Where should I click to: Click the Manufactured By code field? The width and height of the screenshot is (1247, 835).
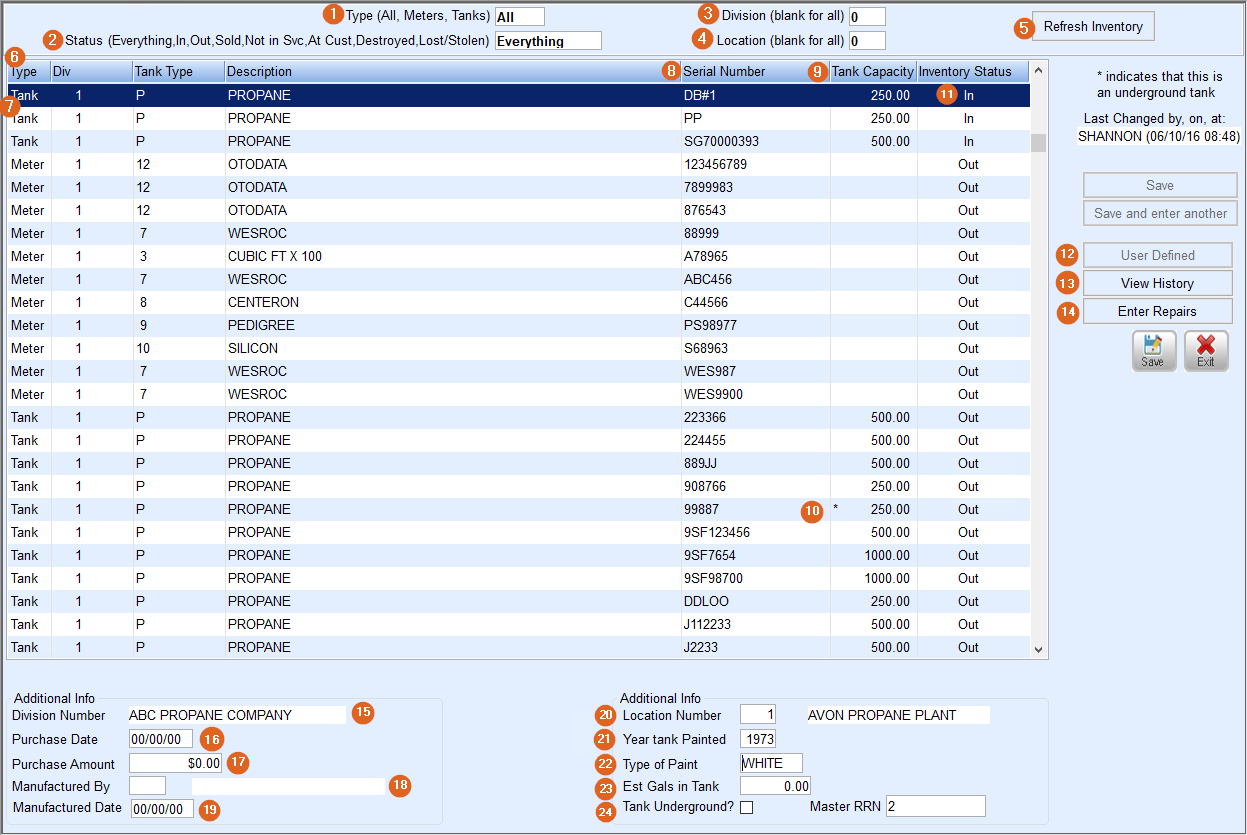(147, 786)
